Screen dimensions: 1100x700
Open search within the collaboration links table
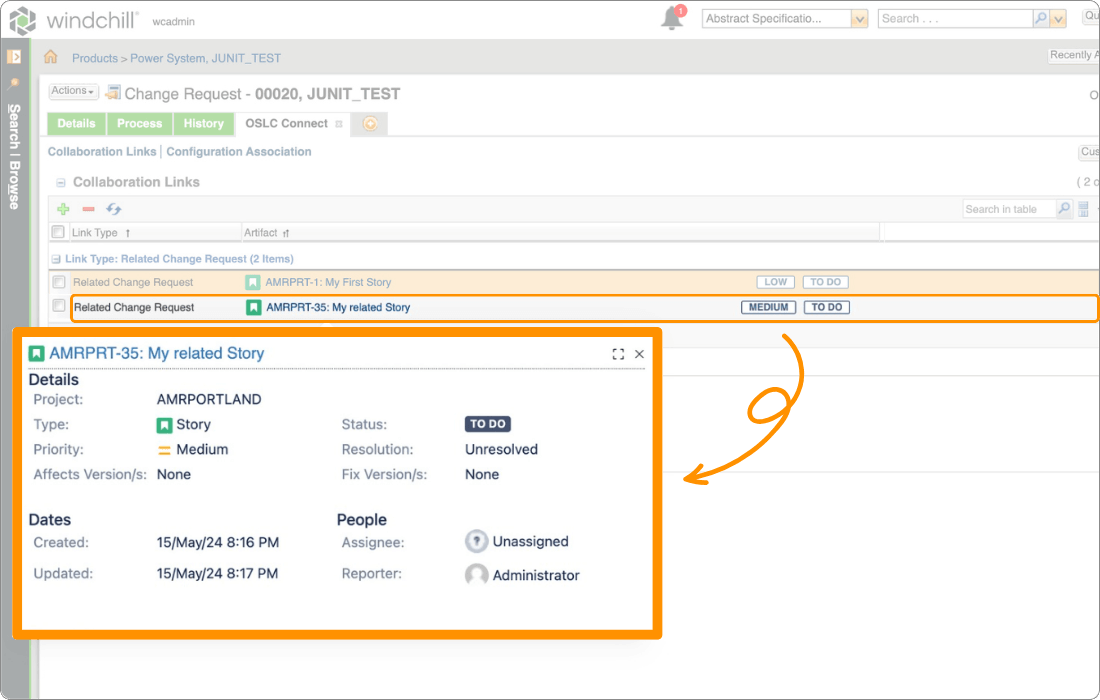click(x=1063, y=208)
